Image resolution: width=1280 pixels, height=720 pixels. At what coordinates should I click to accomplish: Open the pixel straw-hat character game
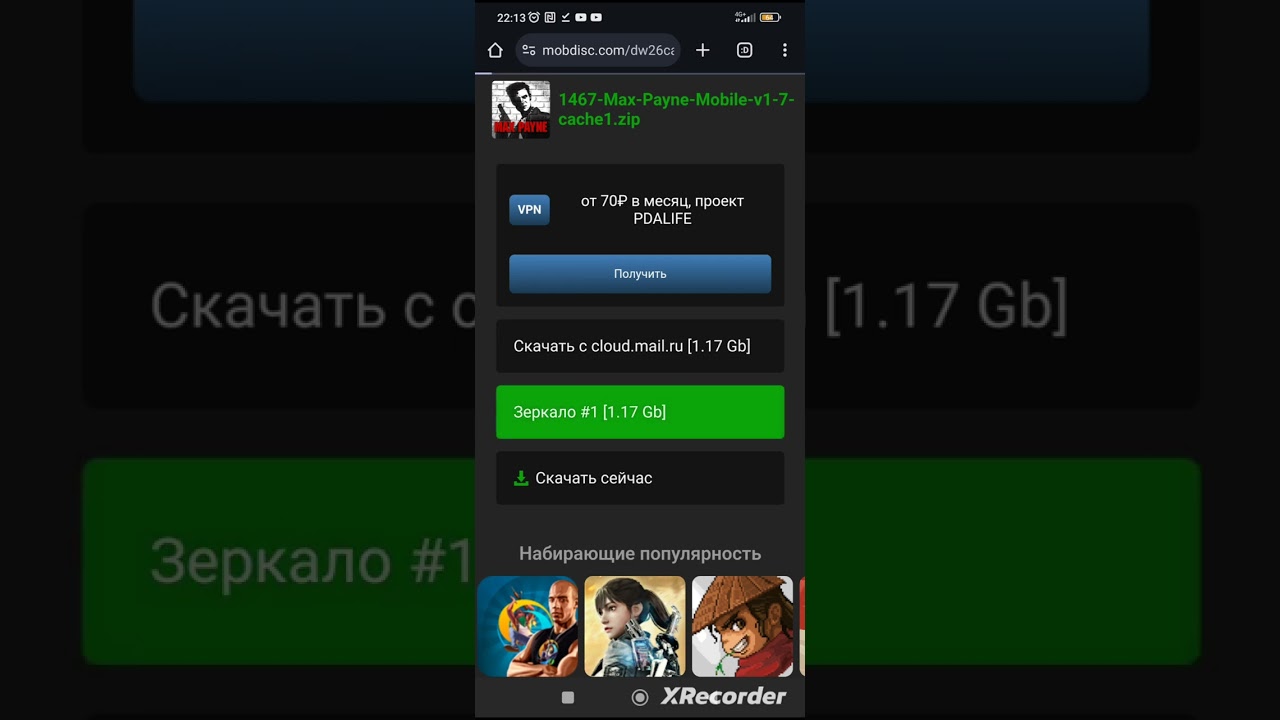click(x=742, y=626)
